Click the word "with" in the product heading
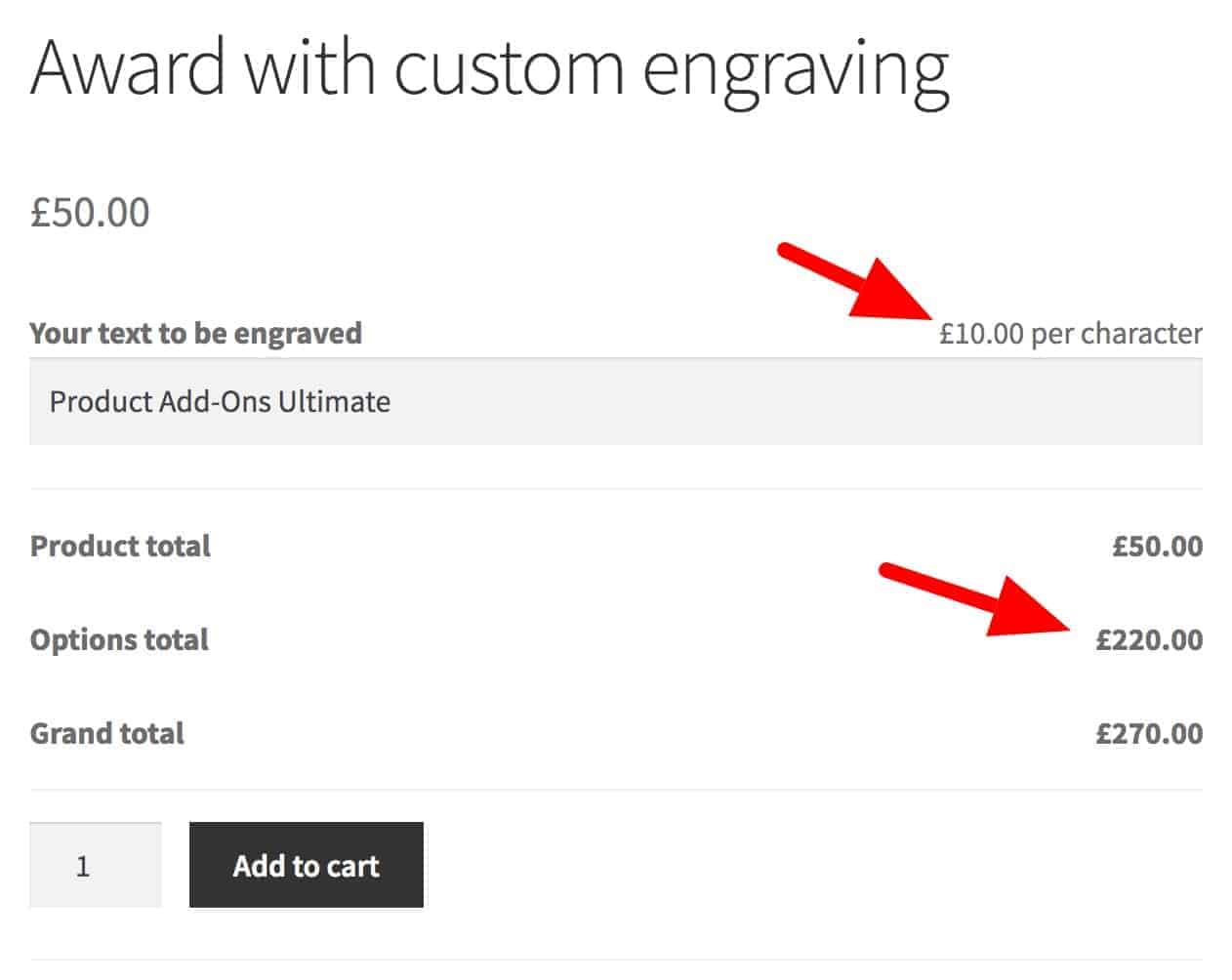This screenshot has width=1232, height=980. [309, 68]
